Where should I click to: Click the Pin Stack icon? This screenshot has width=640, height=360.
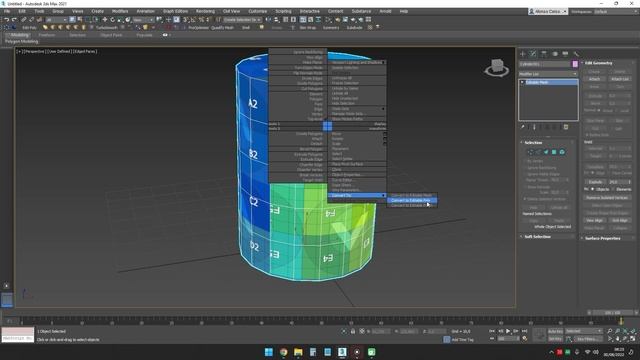coord(522,127)
